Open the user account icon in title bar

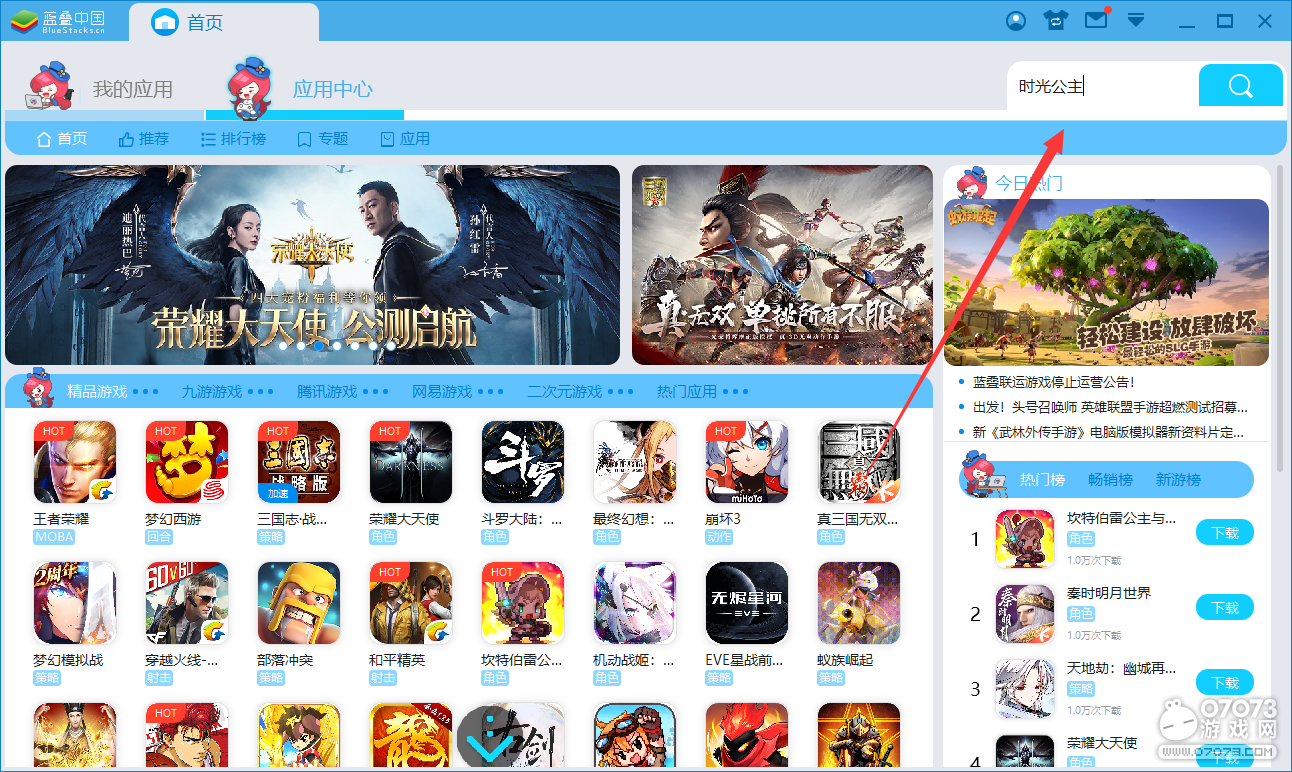1016,20
